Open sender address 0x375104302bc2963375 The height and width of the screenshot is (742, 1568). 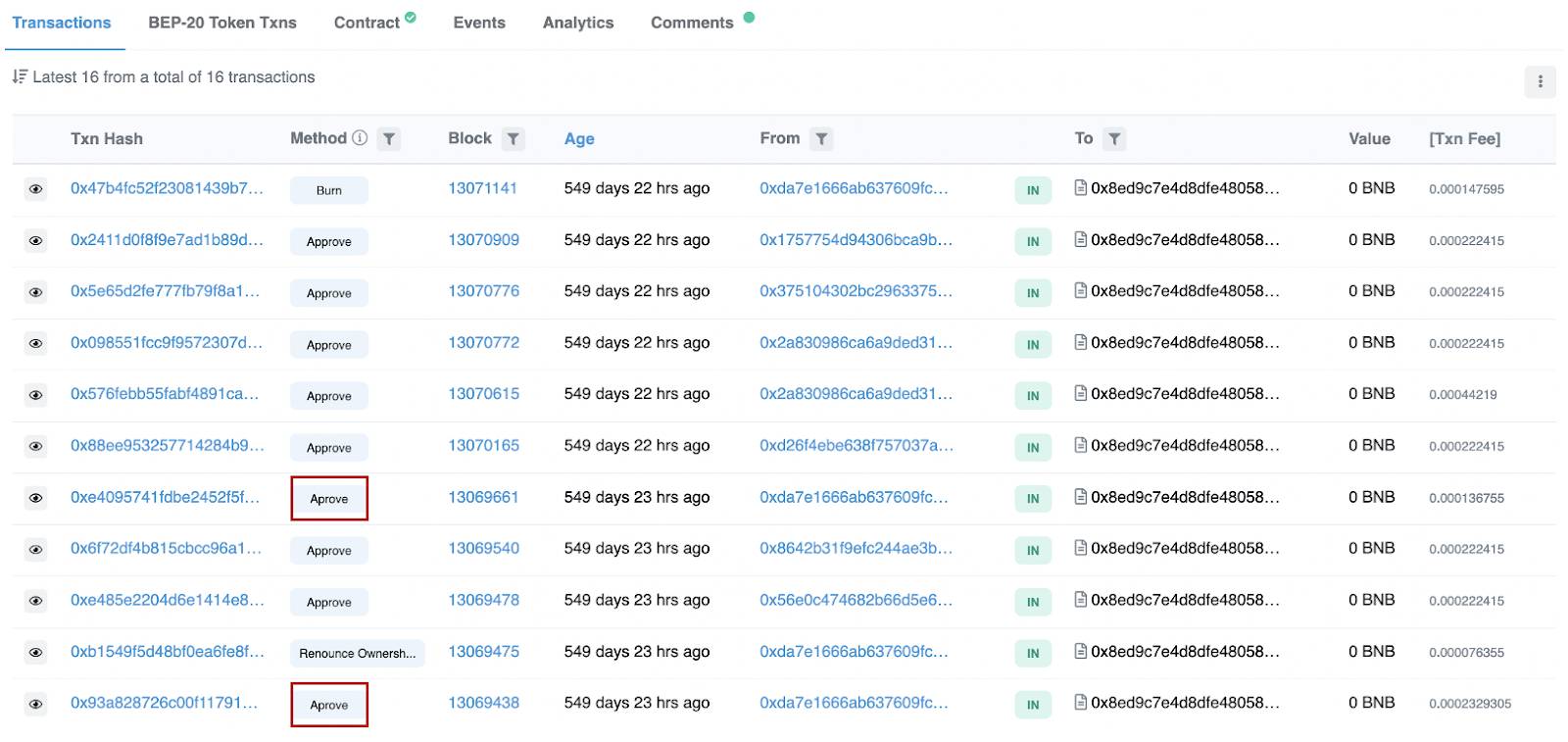[856, 291]
